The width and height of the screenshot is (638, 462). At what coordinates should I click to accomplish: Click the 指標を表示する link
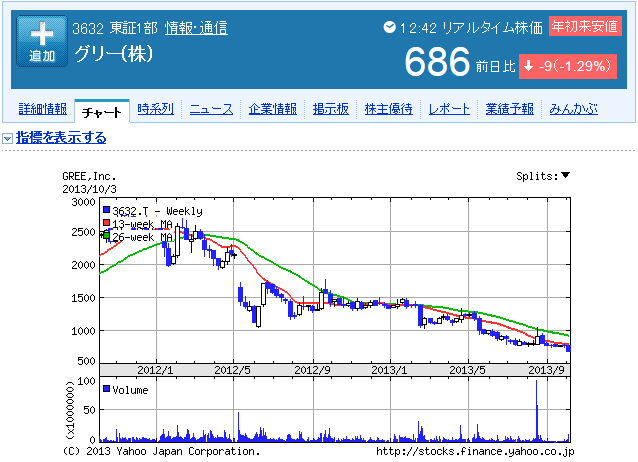click(x=61, y=138)
